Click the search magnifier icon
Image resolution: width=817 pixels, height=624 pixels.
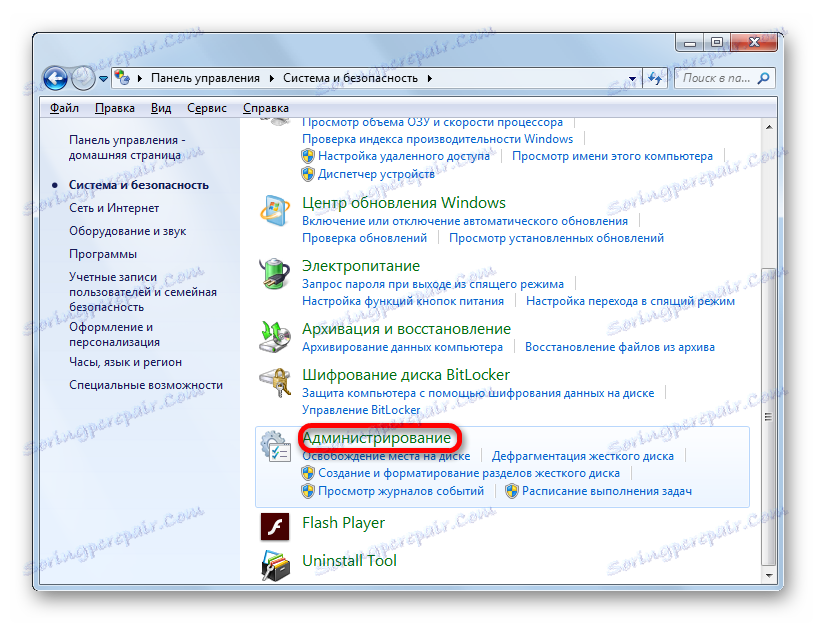(x=763, y=79)
